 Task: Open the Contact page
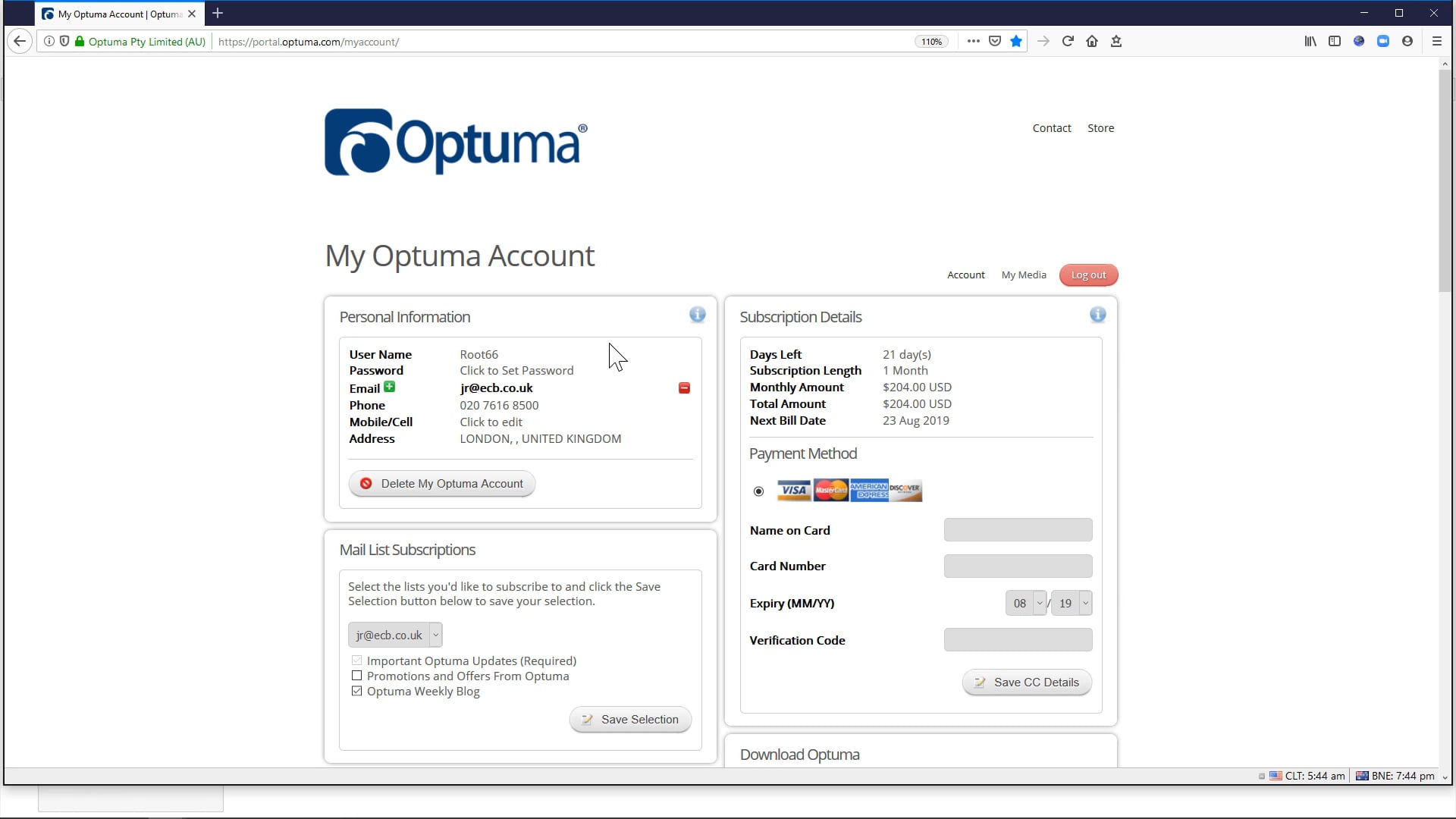tap(1051, 128)
